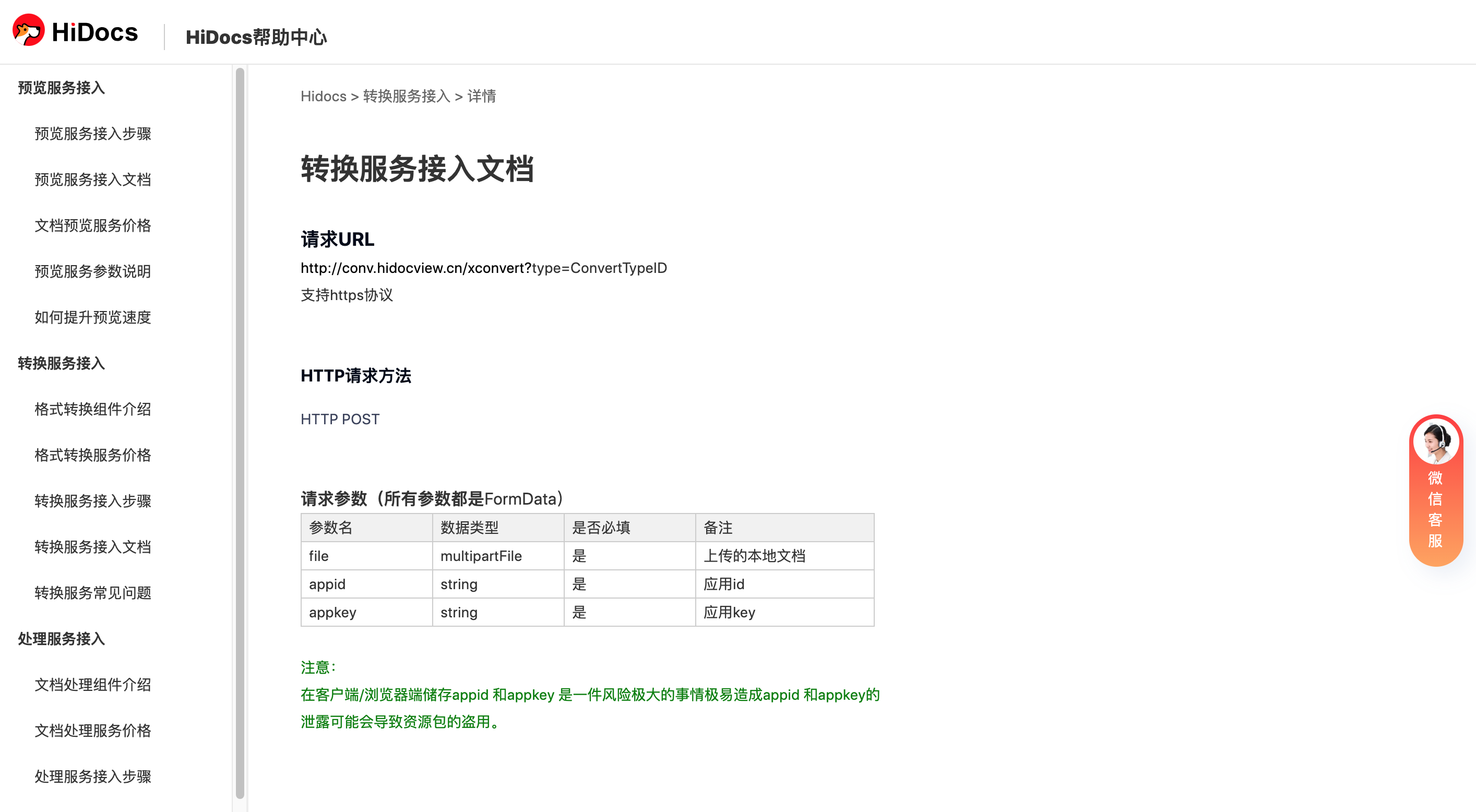Open 格式转换服务价格 in the sidebar
The image size is (1476, 812).
(x=93, y=455)
